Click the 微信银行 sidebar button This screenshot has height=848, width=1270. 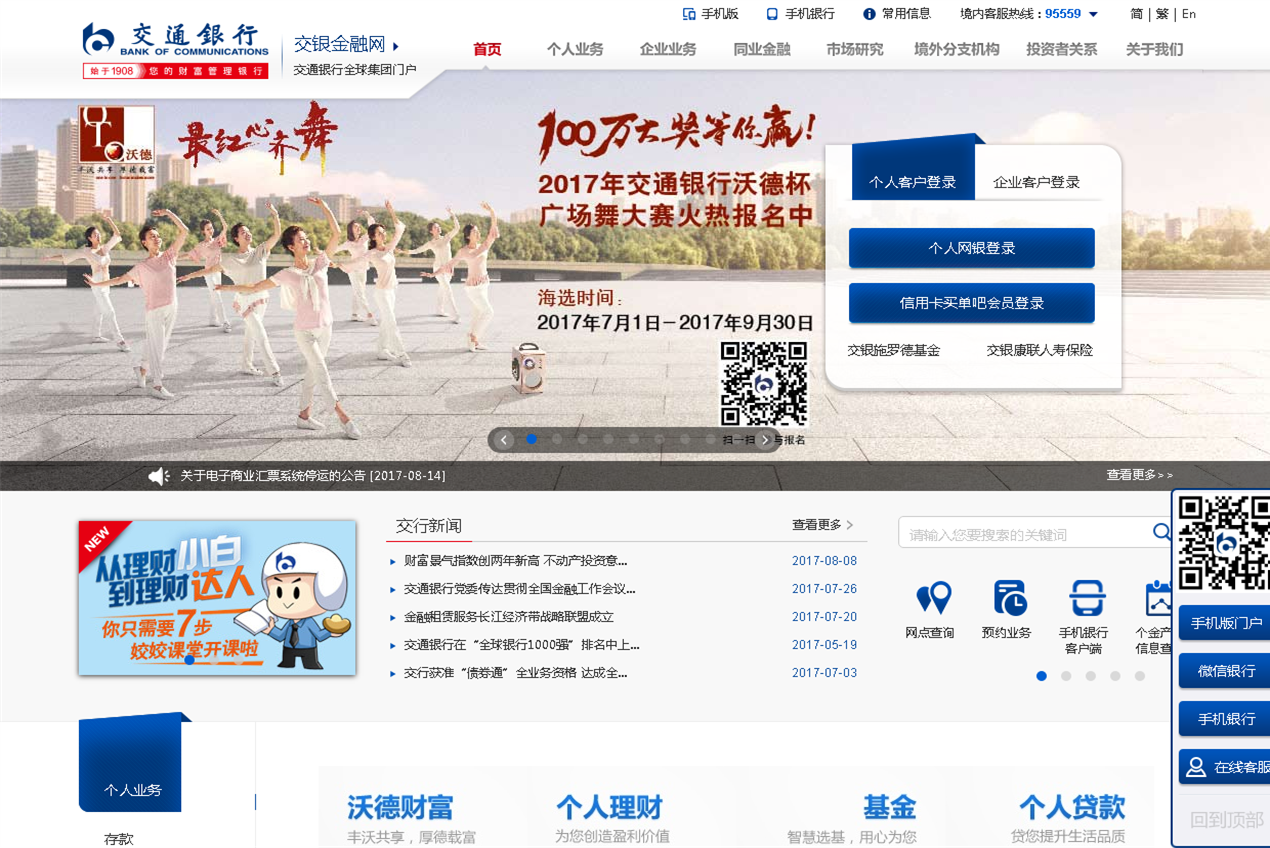coord(1224,670)
